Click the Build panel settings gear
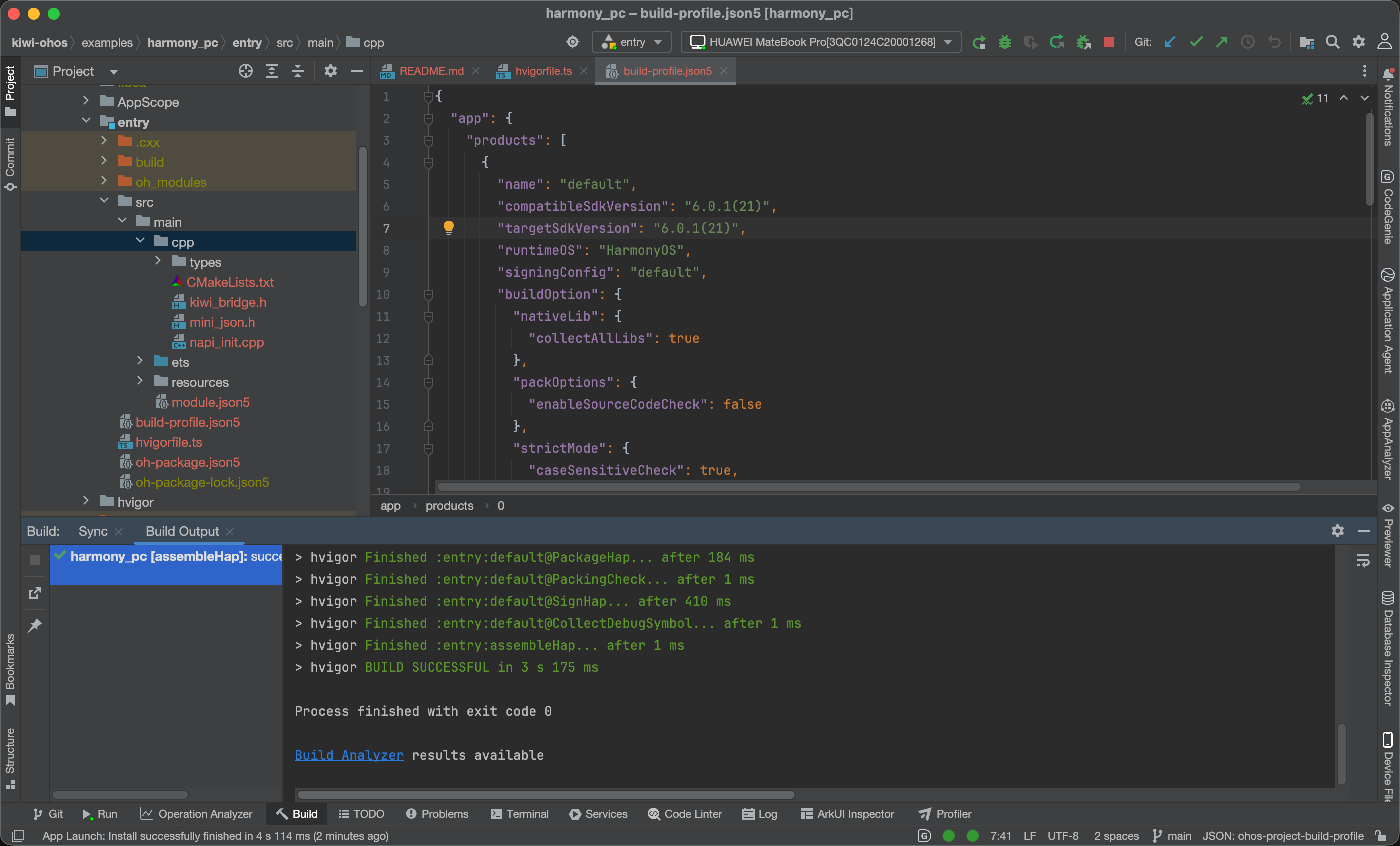Screen dimensions: 1400x846 (x=1337, y=530)
